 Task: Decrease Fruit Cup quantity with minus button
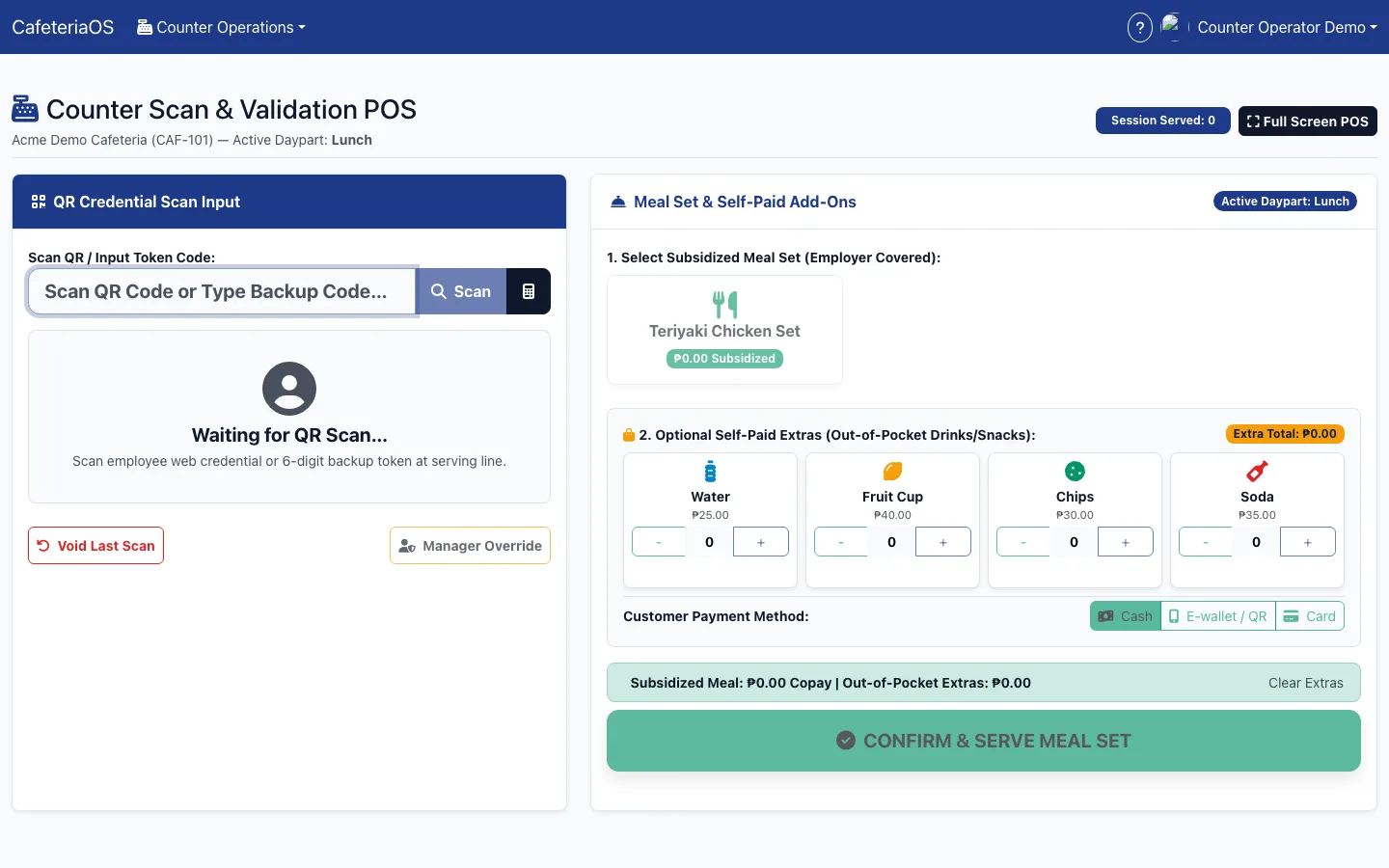tap(841, 542)
